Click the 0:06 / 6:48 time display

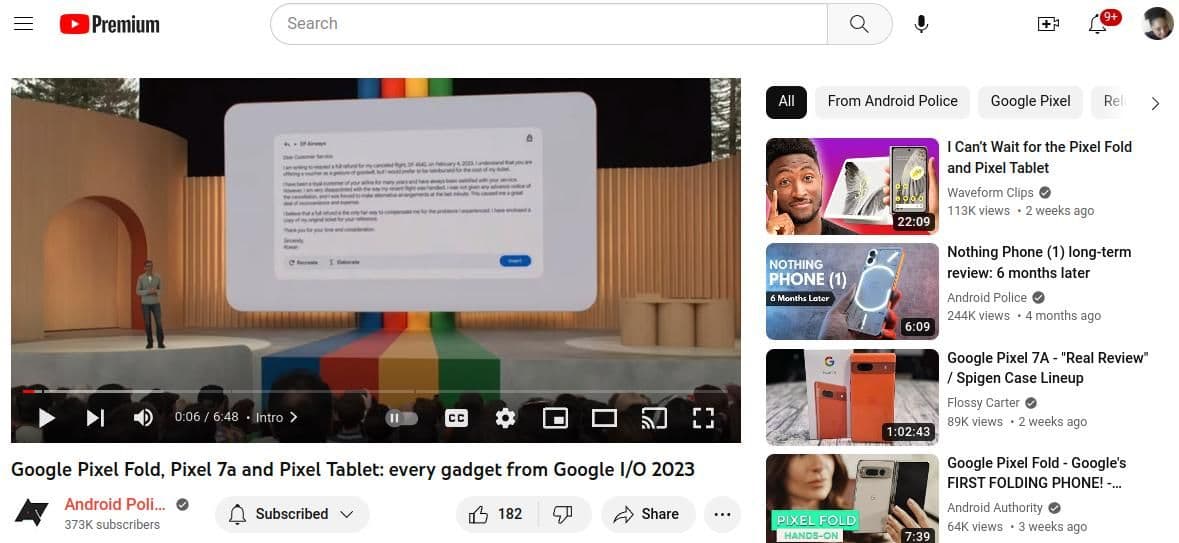[x=206, y=417]
